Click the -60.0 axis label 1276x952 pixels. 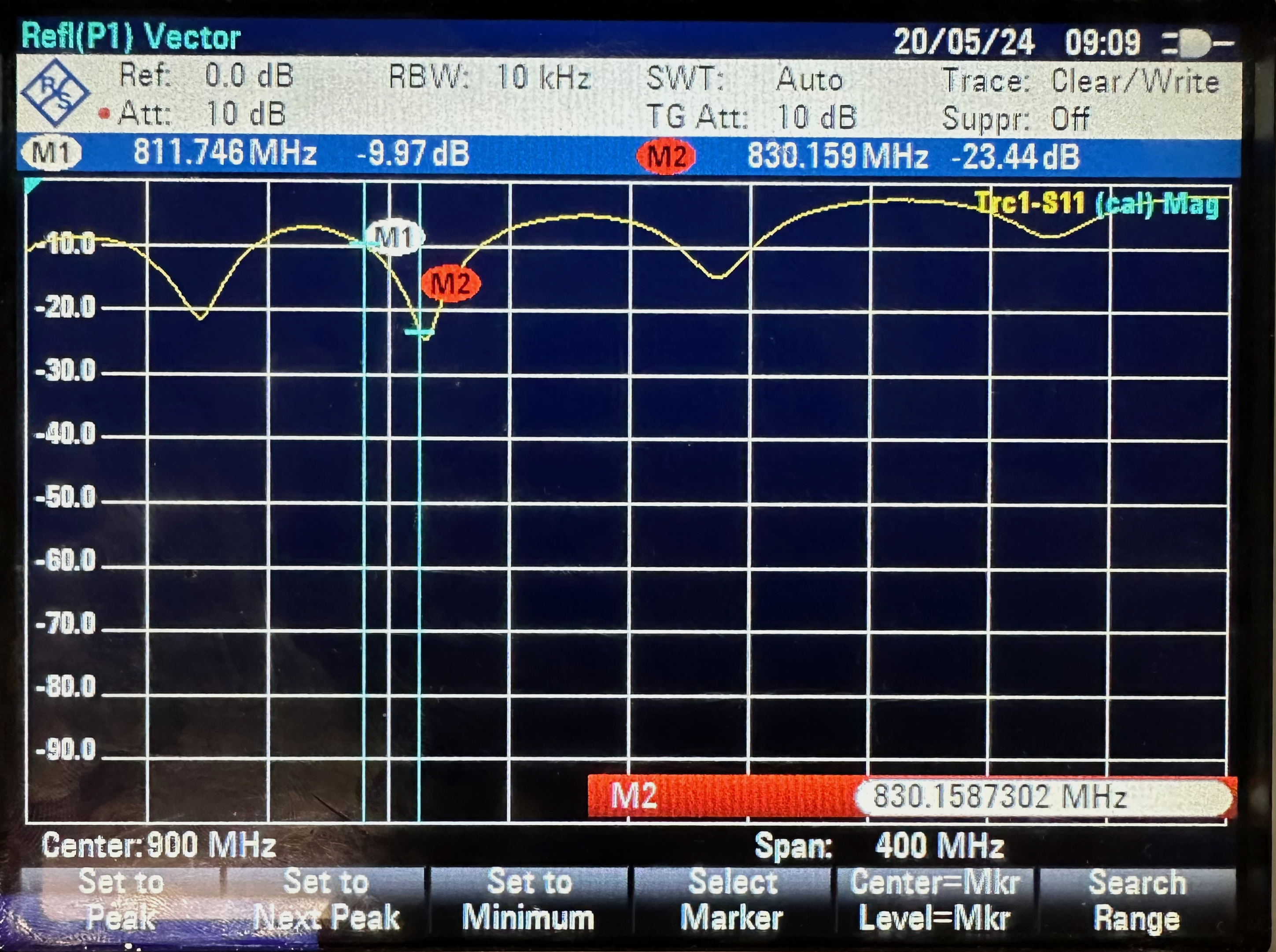click(x=66, y=560)
